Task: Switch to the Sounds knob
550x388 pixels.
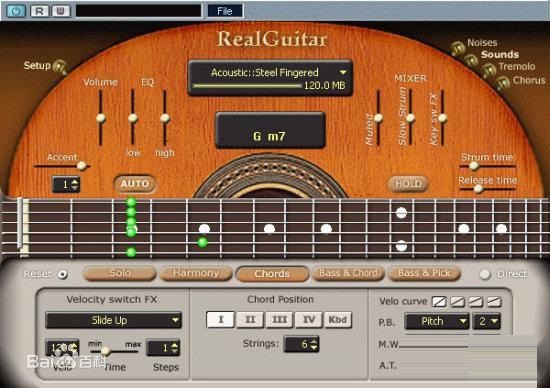Action: click(x=471, y=60)
